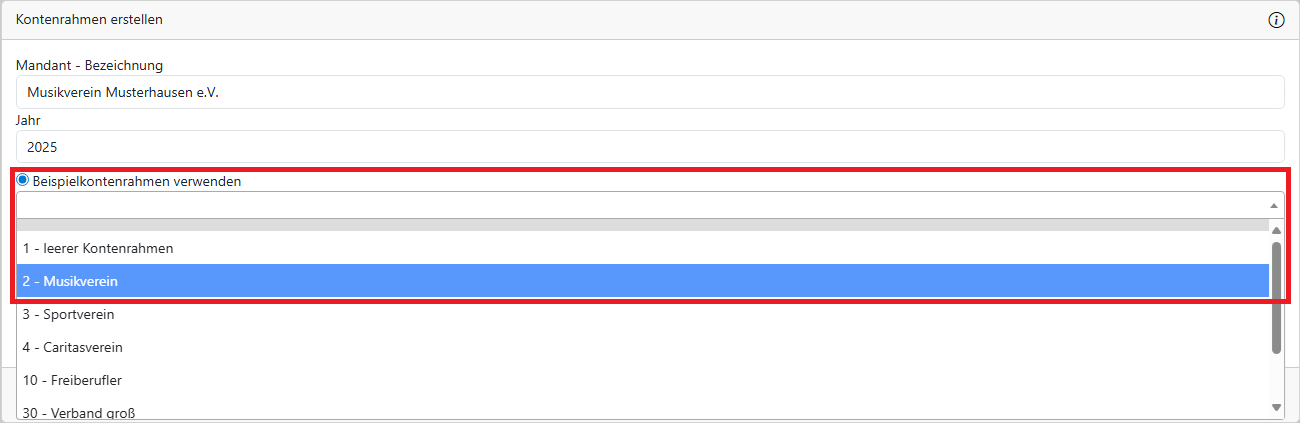Choose '3 - Sportverein' option
This screenshot has height=423, width=1300.
(69, 314)
